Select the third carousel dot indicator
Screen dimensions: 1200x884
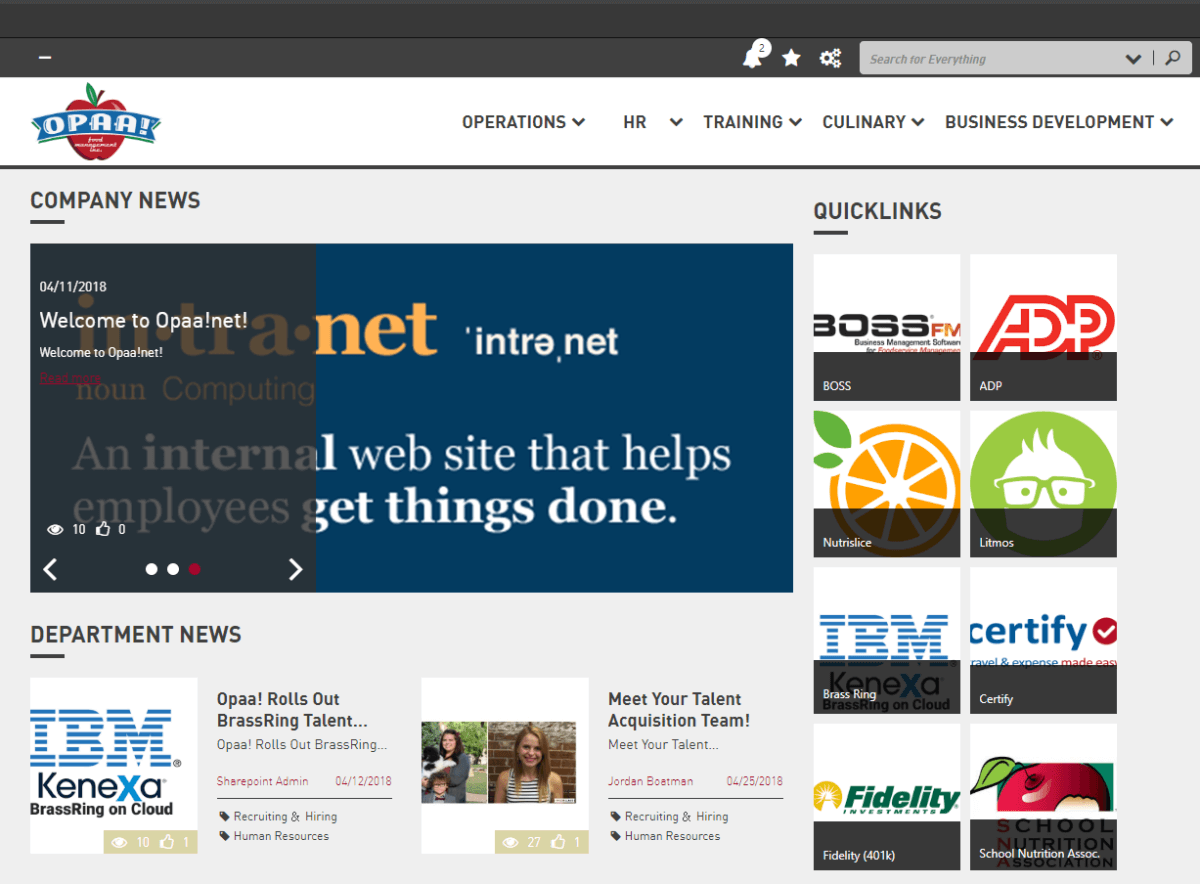coord(195,568)
